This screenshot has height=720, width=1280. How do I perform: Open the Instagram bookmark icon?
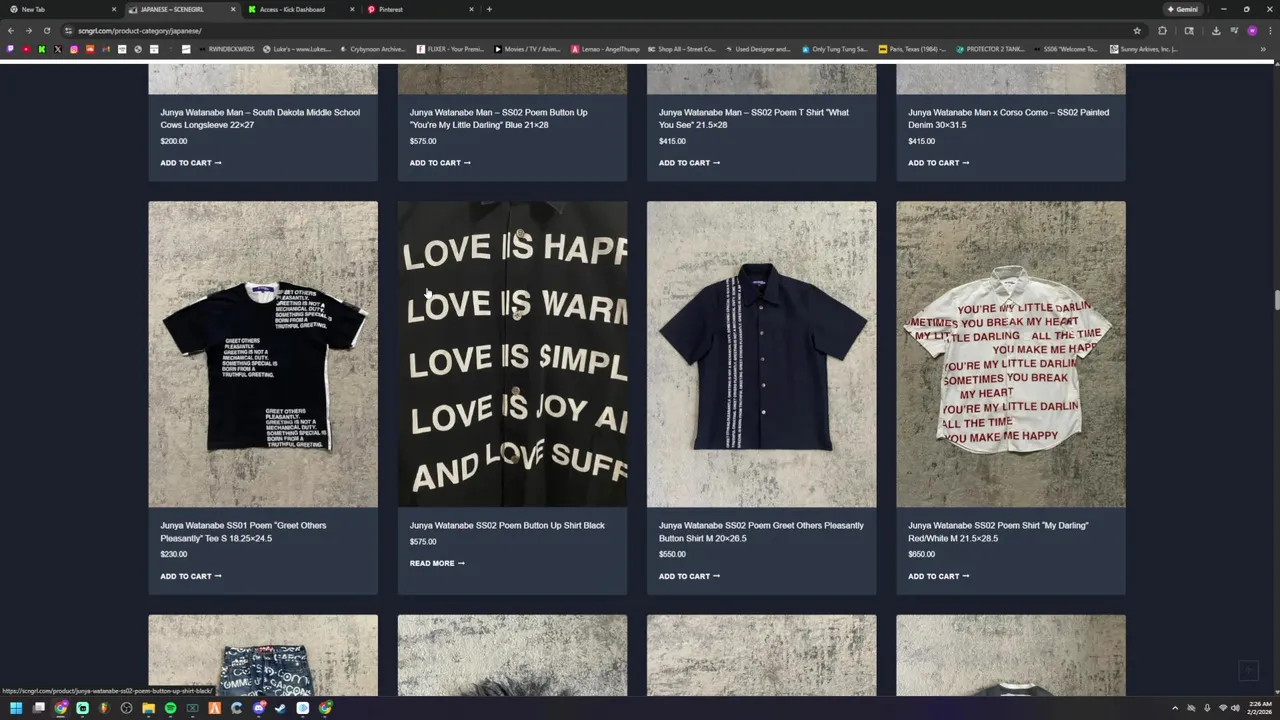coord(74,49)
